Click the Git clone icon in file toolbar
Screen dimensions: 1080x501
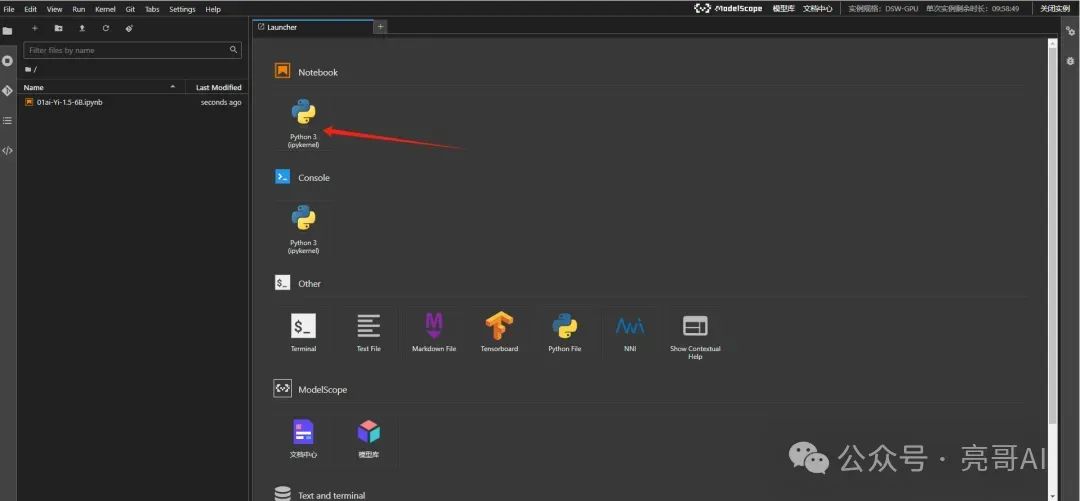click(x=129, y=28)
